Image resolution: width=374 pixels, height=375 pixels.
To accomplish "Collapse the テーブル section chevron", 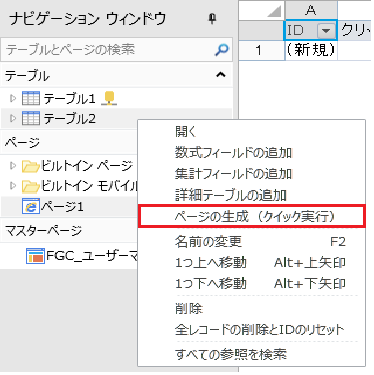I will coord(221,75).
